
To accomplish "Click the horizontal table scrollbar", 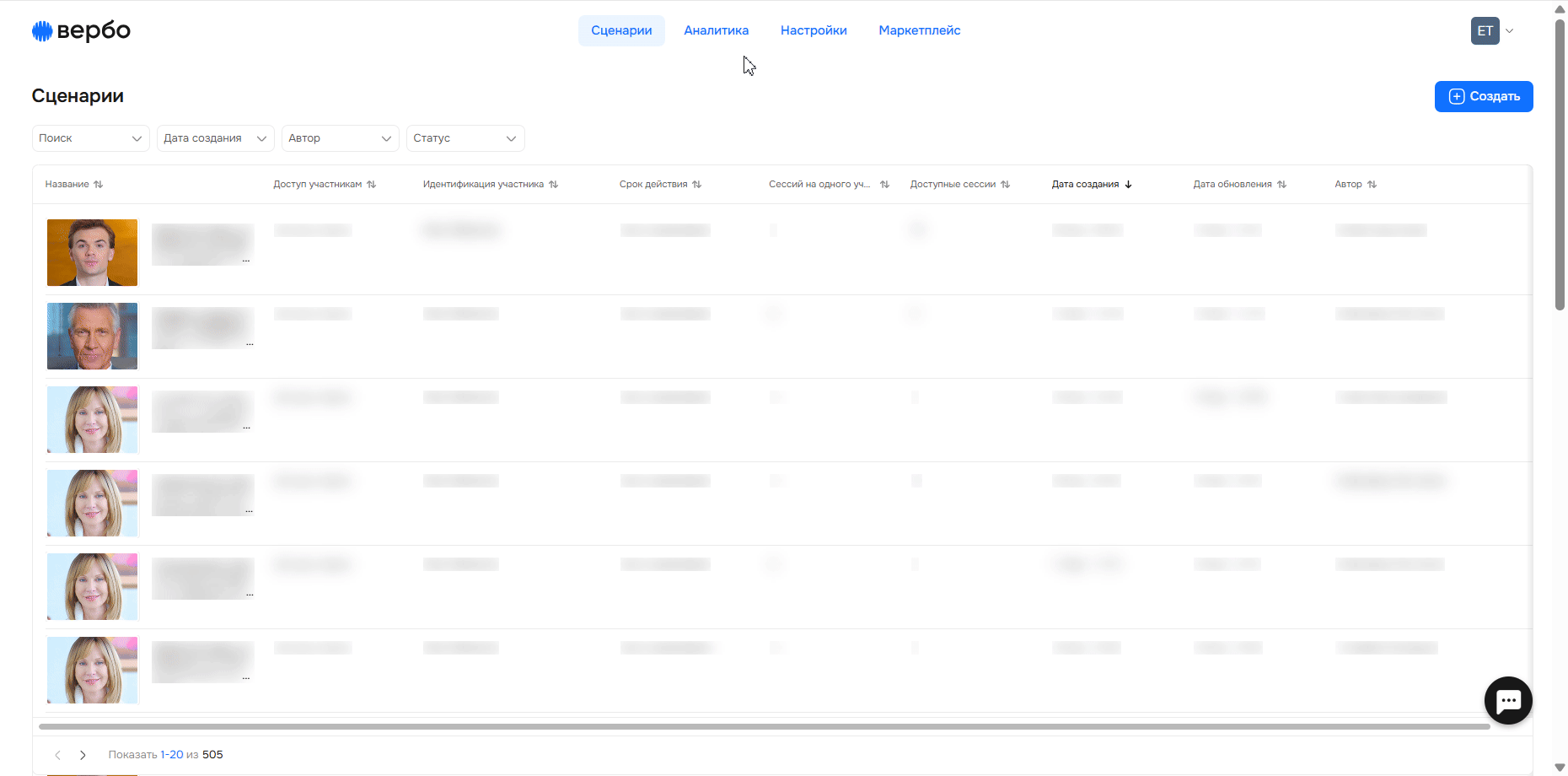I will click(764, 726).
